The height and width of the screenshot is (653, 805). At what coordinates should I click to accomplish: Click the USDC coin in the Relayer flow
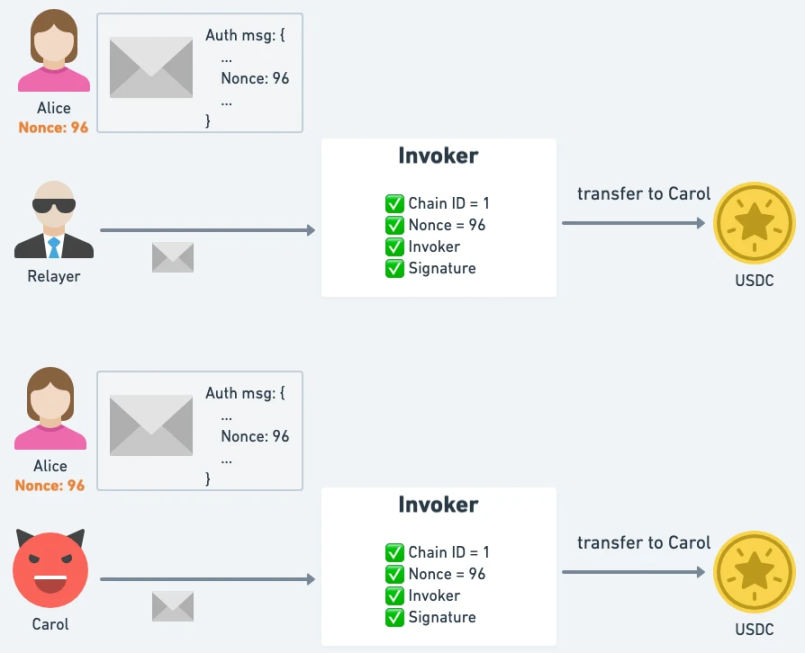coord(754,224)
